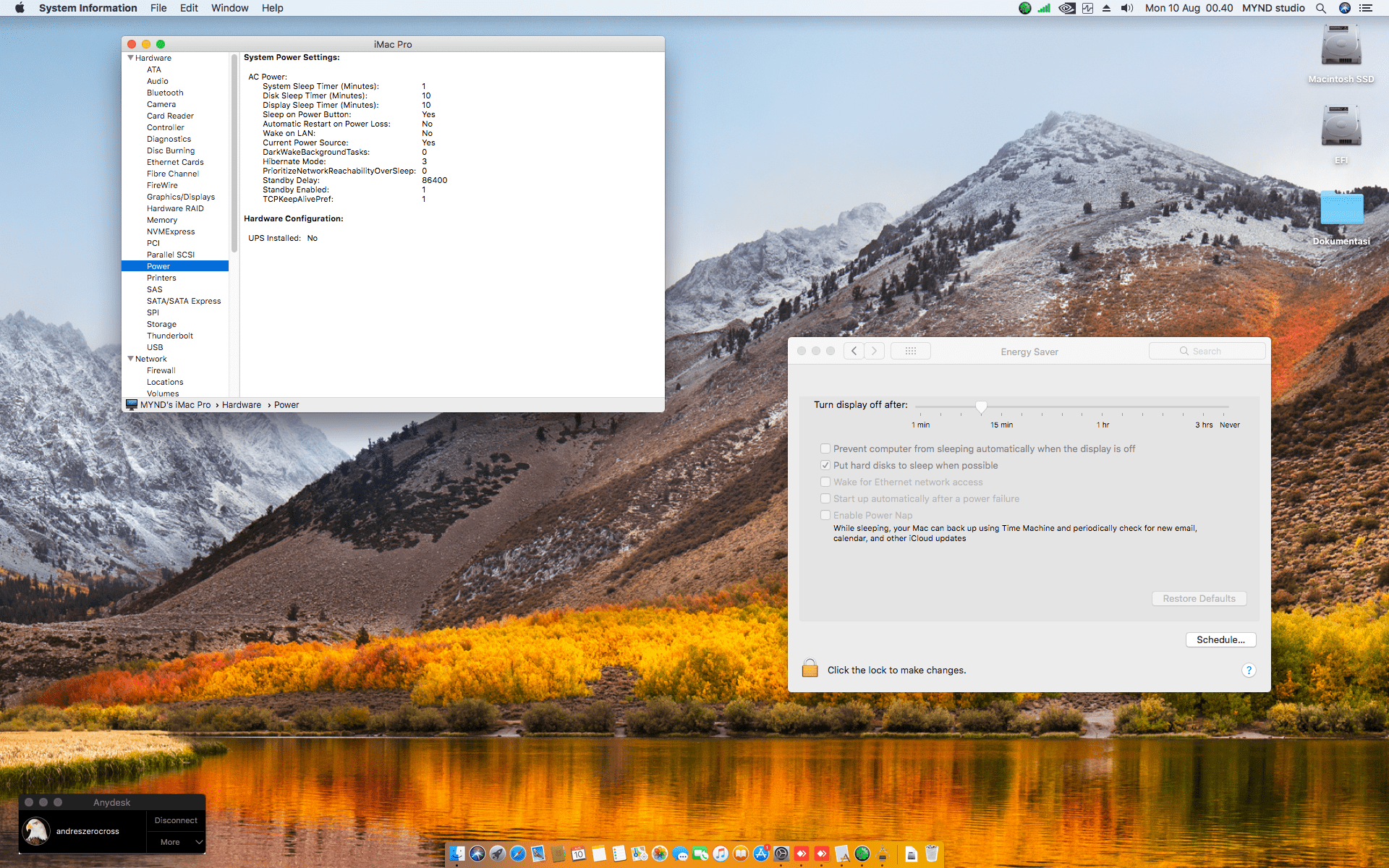Go forward in Energy Saver toolbar
Image resolution: width=1389 pixels, height=868 pixels.
coord(874,351)
